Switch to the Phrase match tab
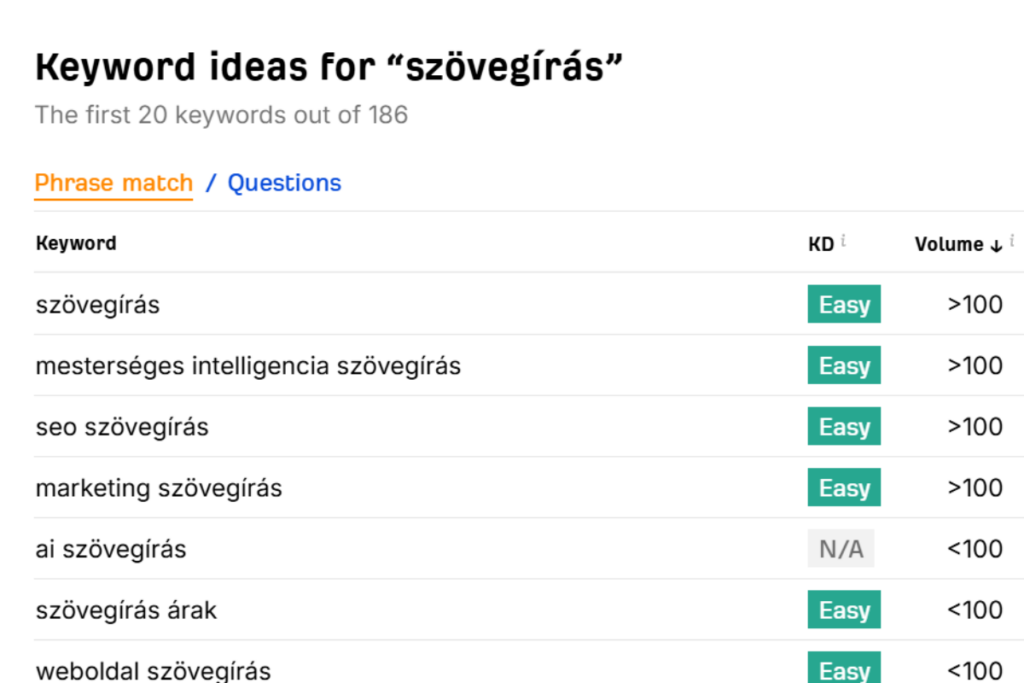 tap(113, 183)
